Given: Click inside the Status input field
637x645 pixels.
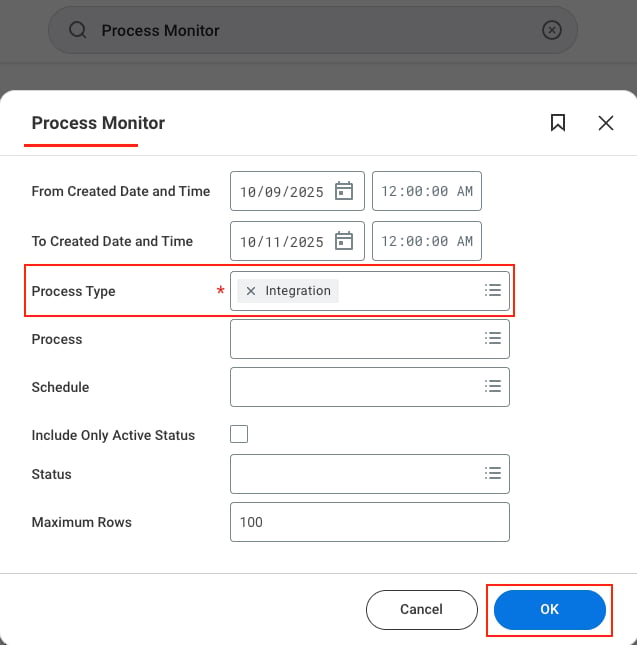Looking at the screenshot, I should point(370,474).
